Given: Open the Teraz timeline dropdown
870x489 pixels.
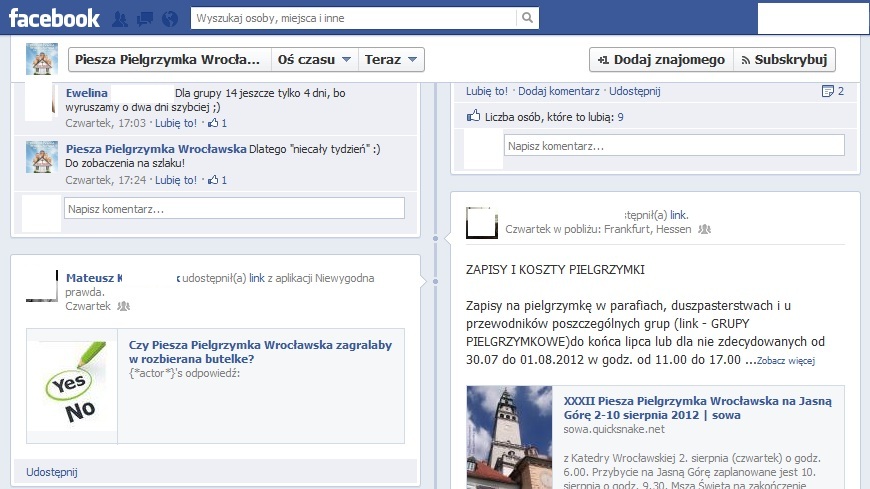Looking at the screenshot, I should [x=391, y=60].
